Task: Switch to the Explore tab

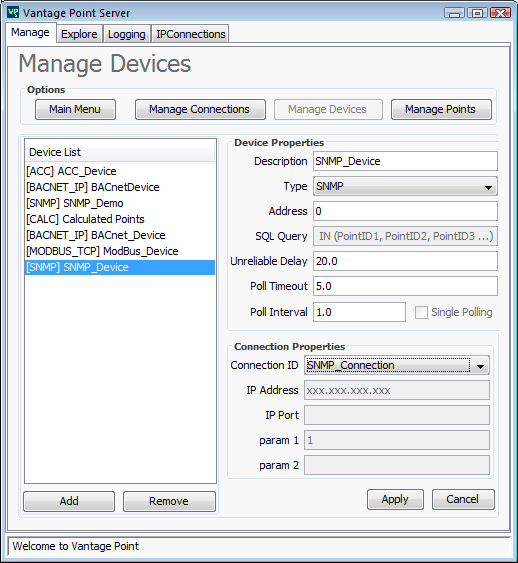Action: pyautogui.click(x=79, y=34)
